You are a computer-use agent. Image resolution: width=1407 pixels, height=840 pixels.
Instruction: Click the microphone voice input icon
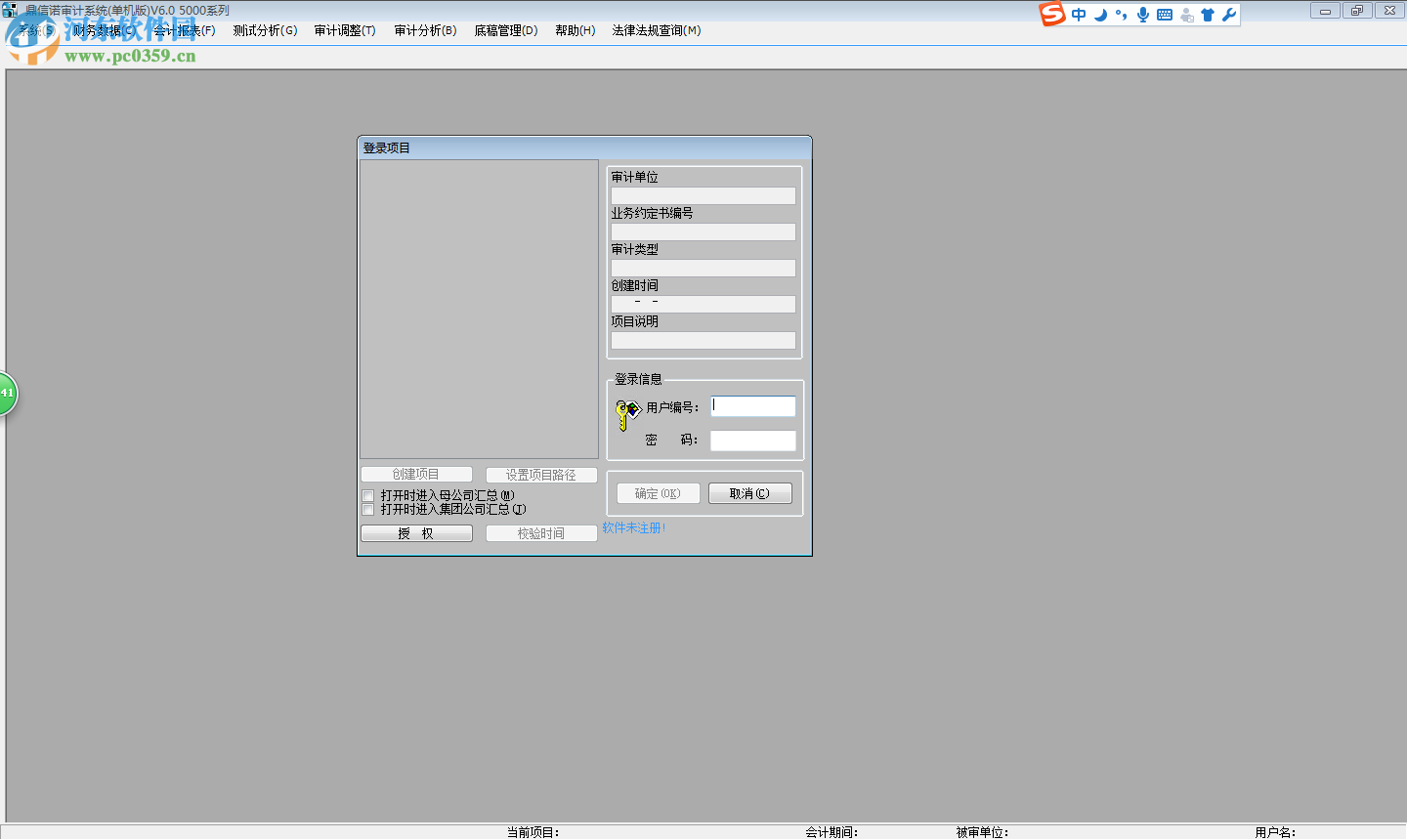pyautogui.click(x=1142, y=15)
